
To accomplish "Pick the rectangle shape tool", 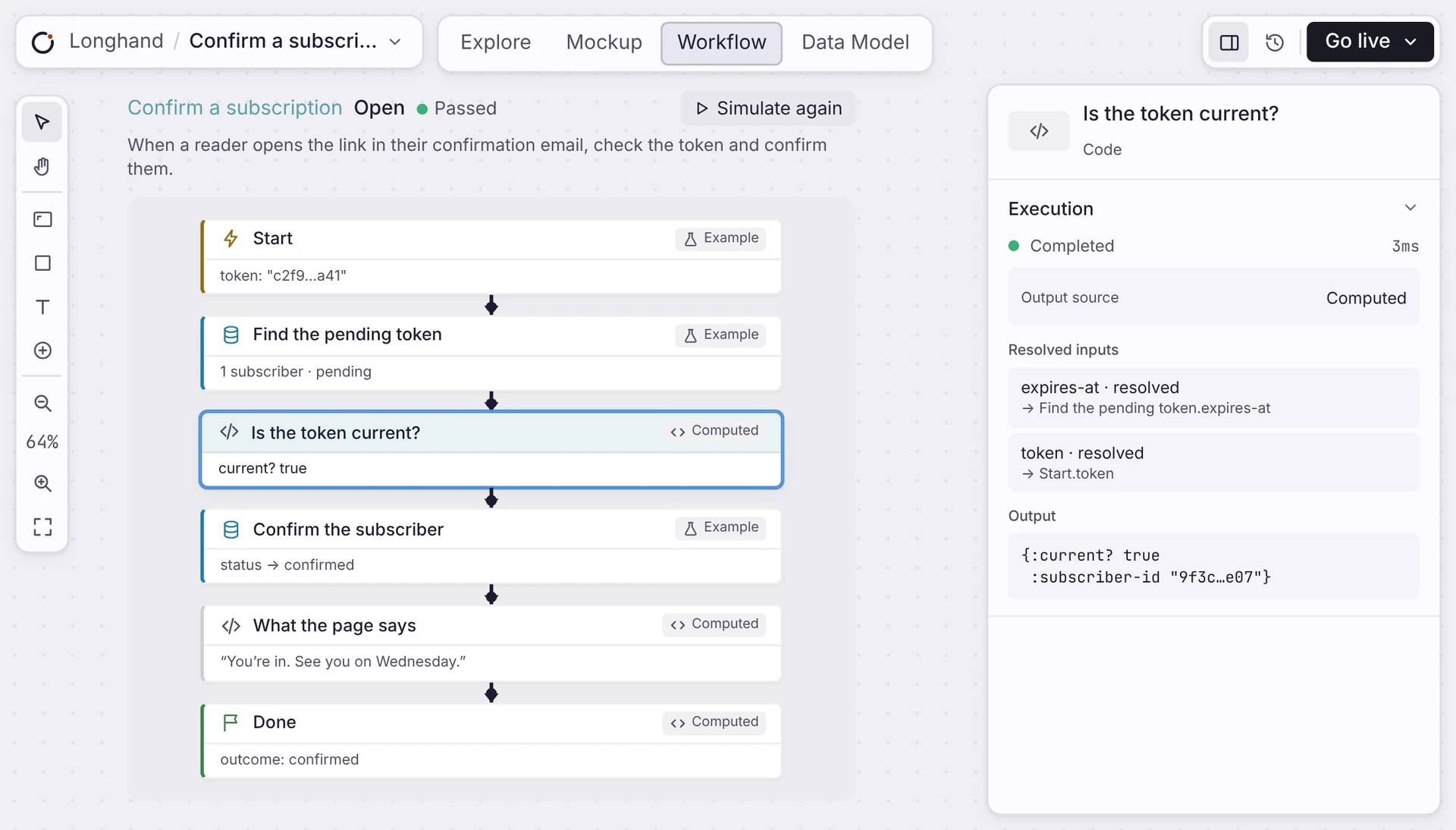I will (x=42, y=263).
